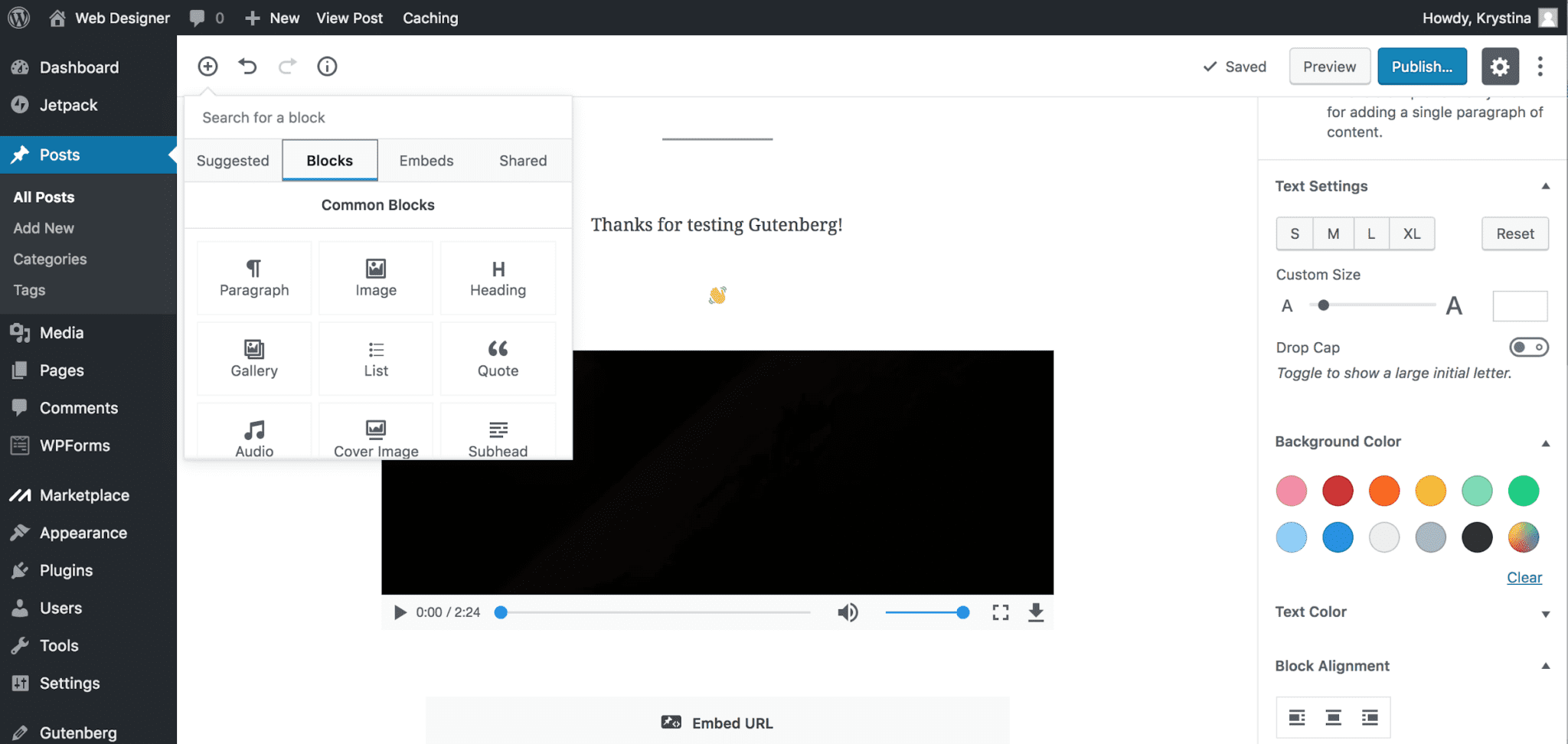Download the video with the download icon

pos(1035,612)
